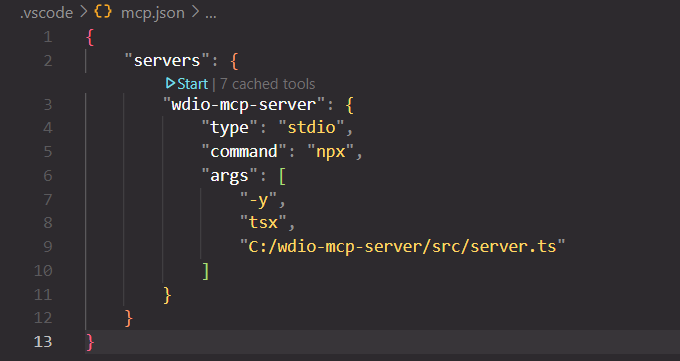Click the closing yellow brace on line 11

(x=167, y=295)
